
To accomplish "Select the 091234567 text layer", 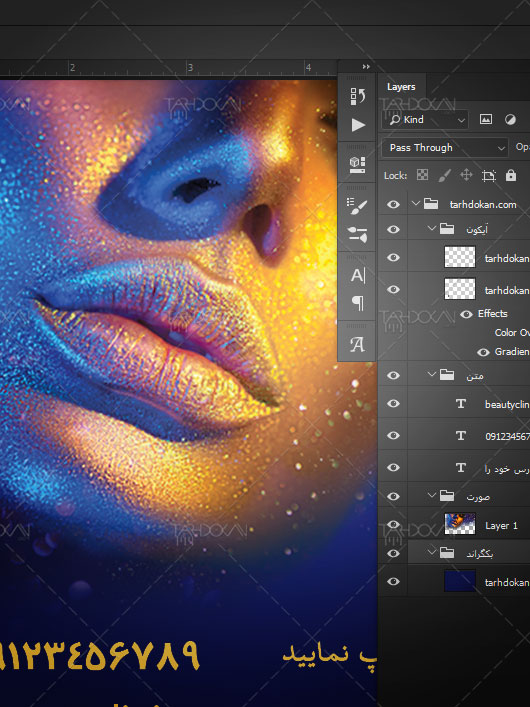I will click(507, 436).
